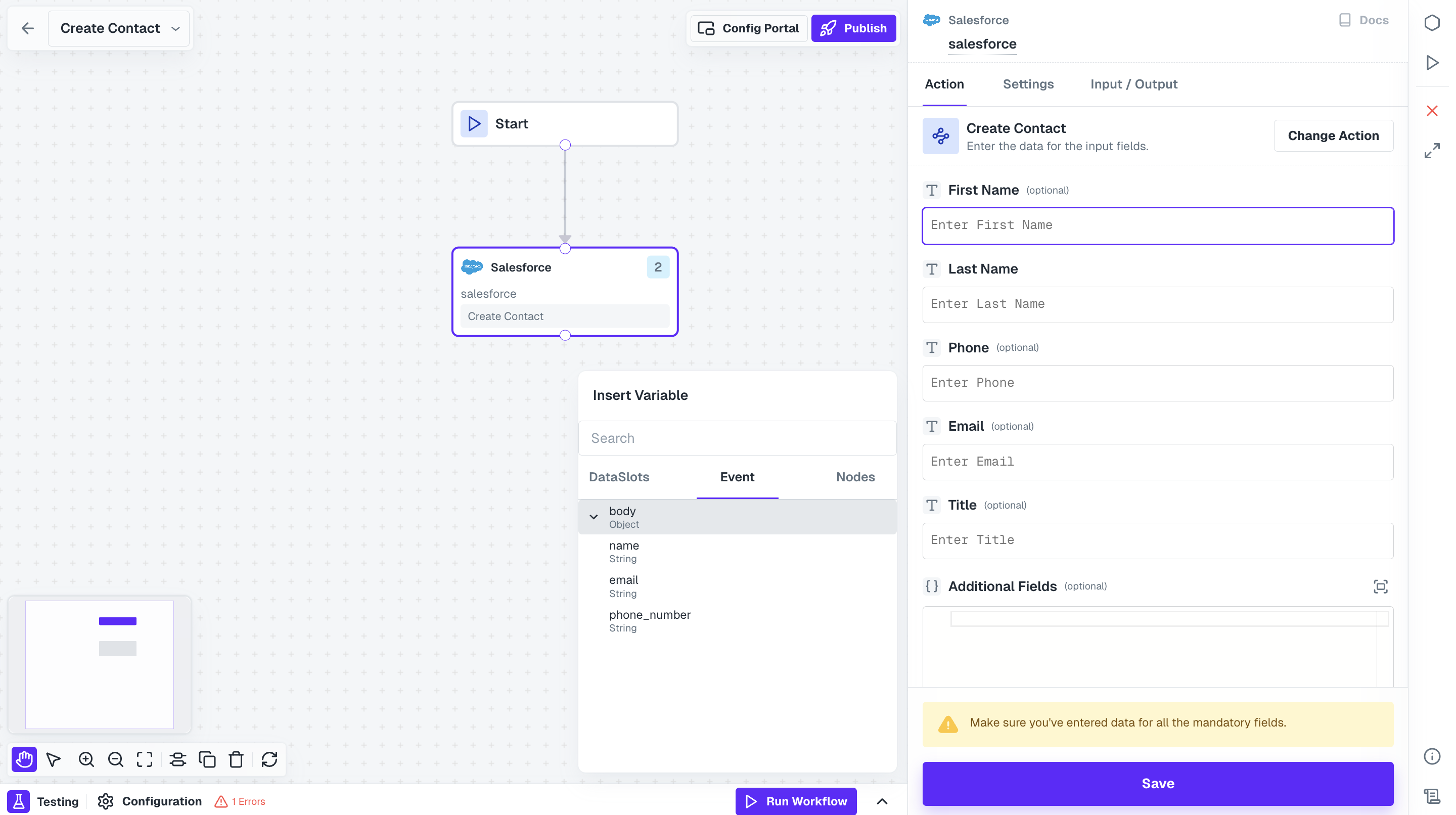Publish the workflow
Viewport: 1456px width, 815px height.
click(x=853, y=28)
